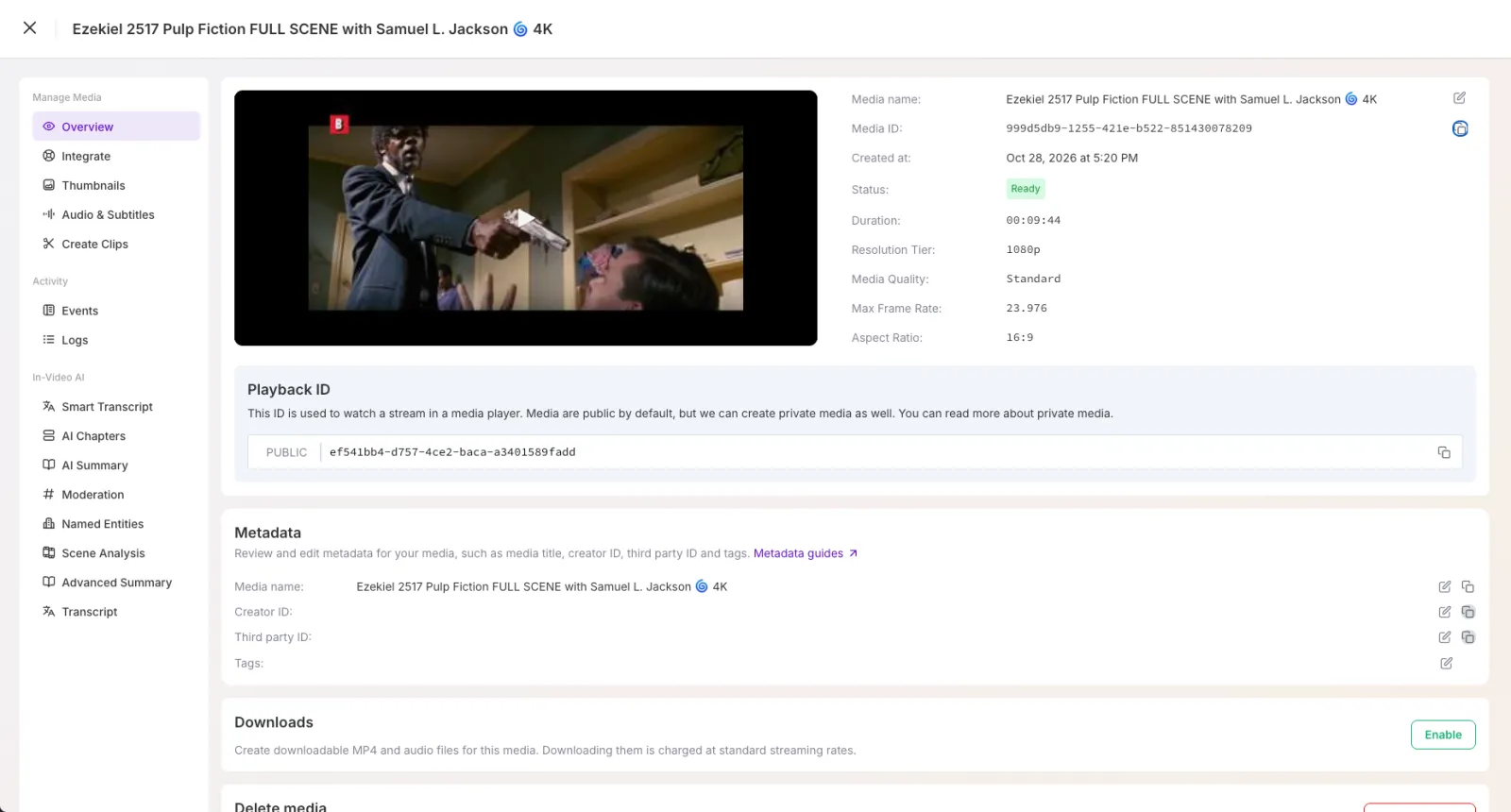View Logs under Activity
The width and height of the screenshot is (1511, 812).
click(116, 340)
